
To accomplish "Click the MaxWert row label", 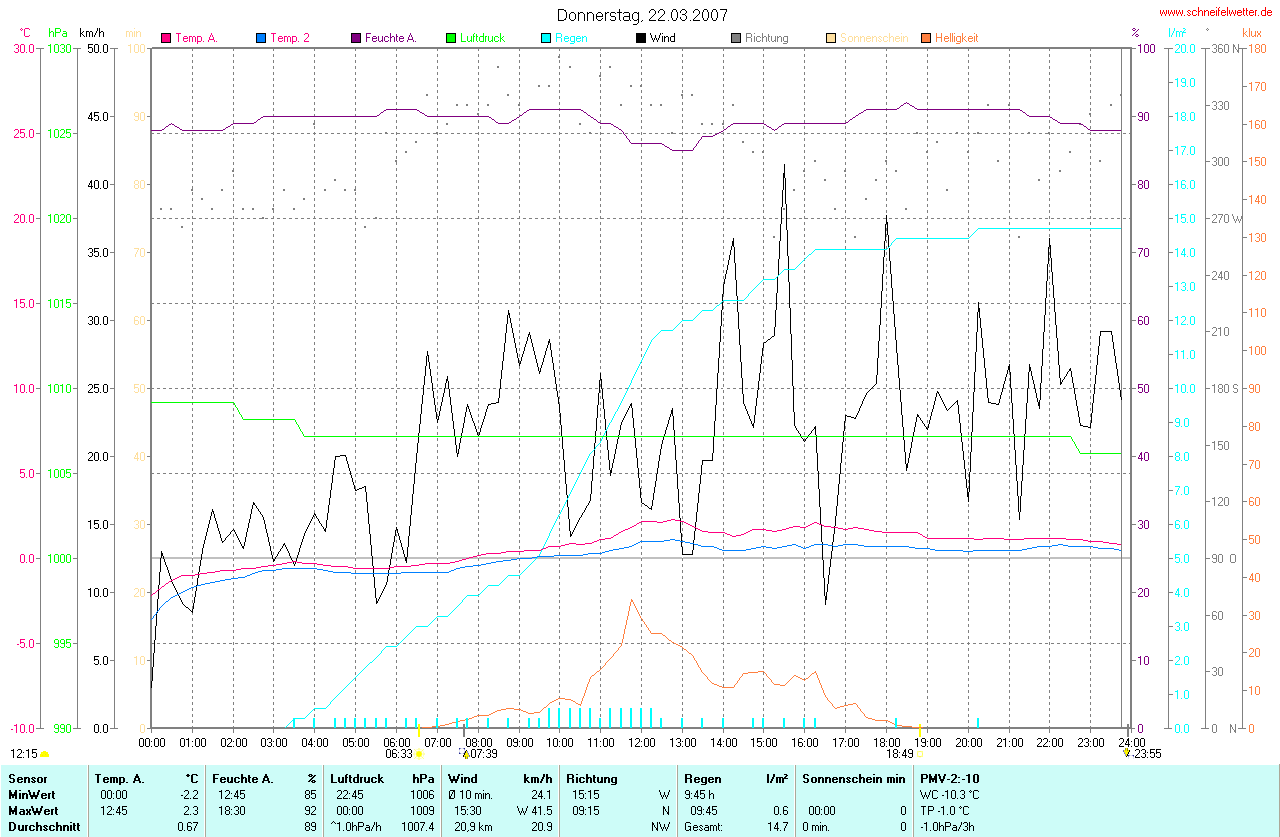I will pyautogui.click(x=33, y=810).
